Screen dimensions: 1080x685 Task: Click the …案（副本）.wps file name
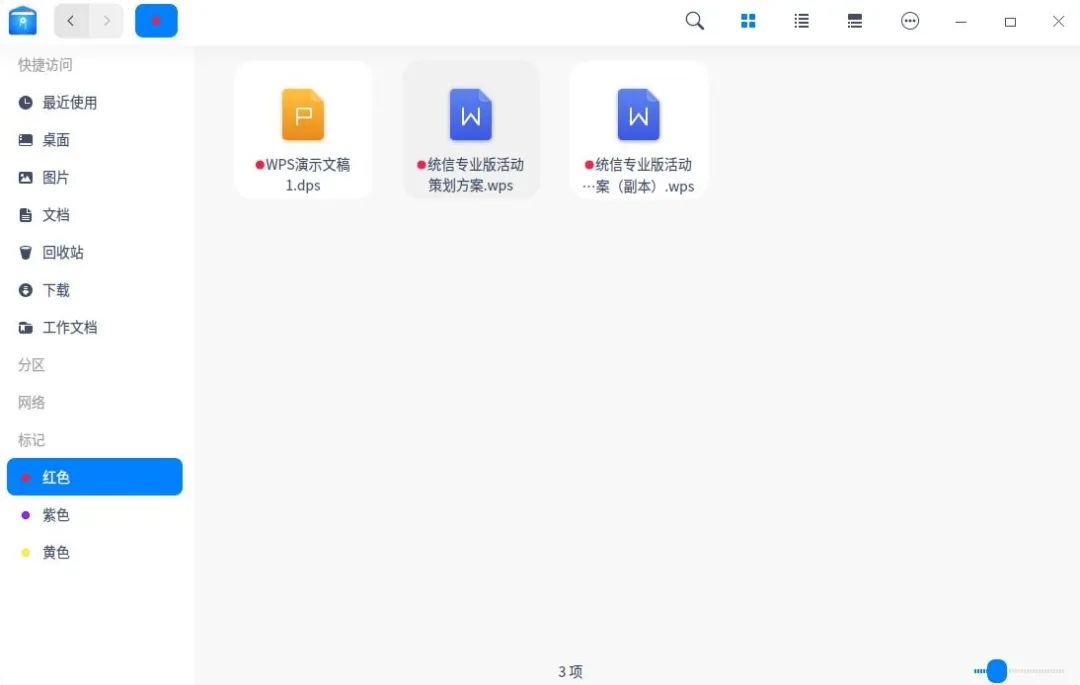click(638, 175)
